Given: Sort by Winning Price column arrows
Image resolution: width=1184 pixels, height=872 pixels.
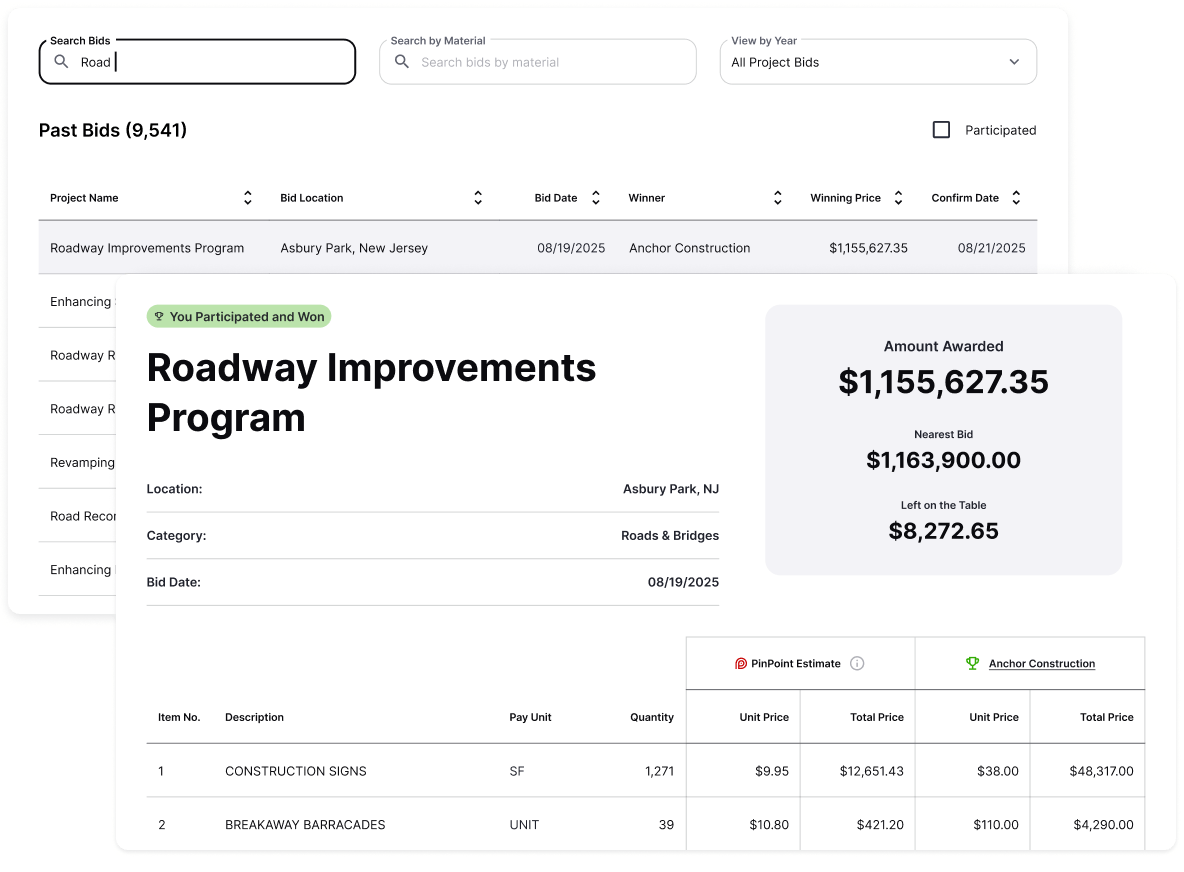Looking at the screenshot, I should click(x=898, y=198).
